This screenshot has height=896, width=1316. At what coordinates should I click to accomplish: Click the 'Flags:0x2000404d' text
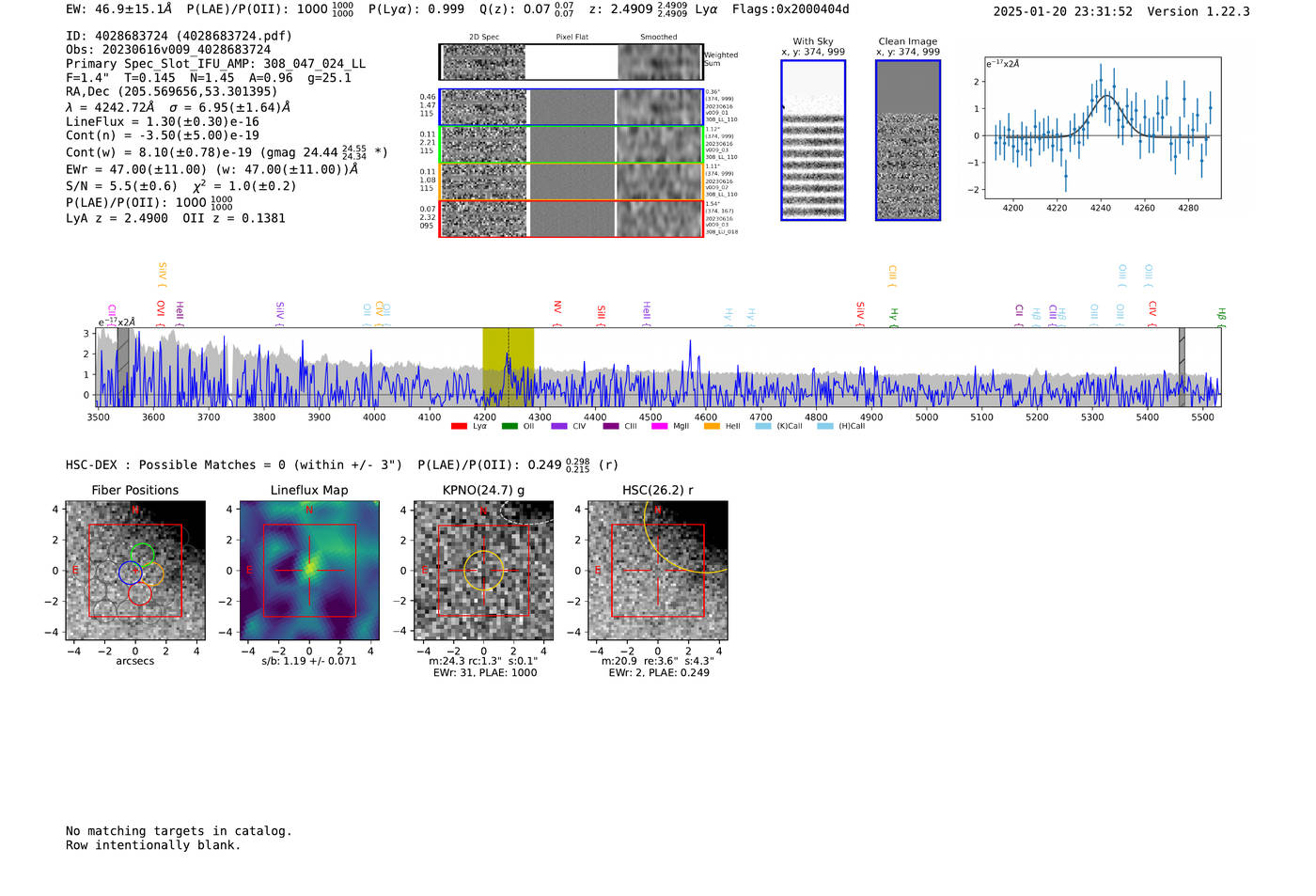[791, 9]
